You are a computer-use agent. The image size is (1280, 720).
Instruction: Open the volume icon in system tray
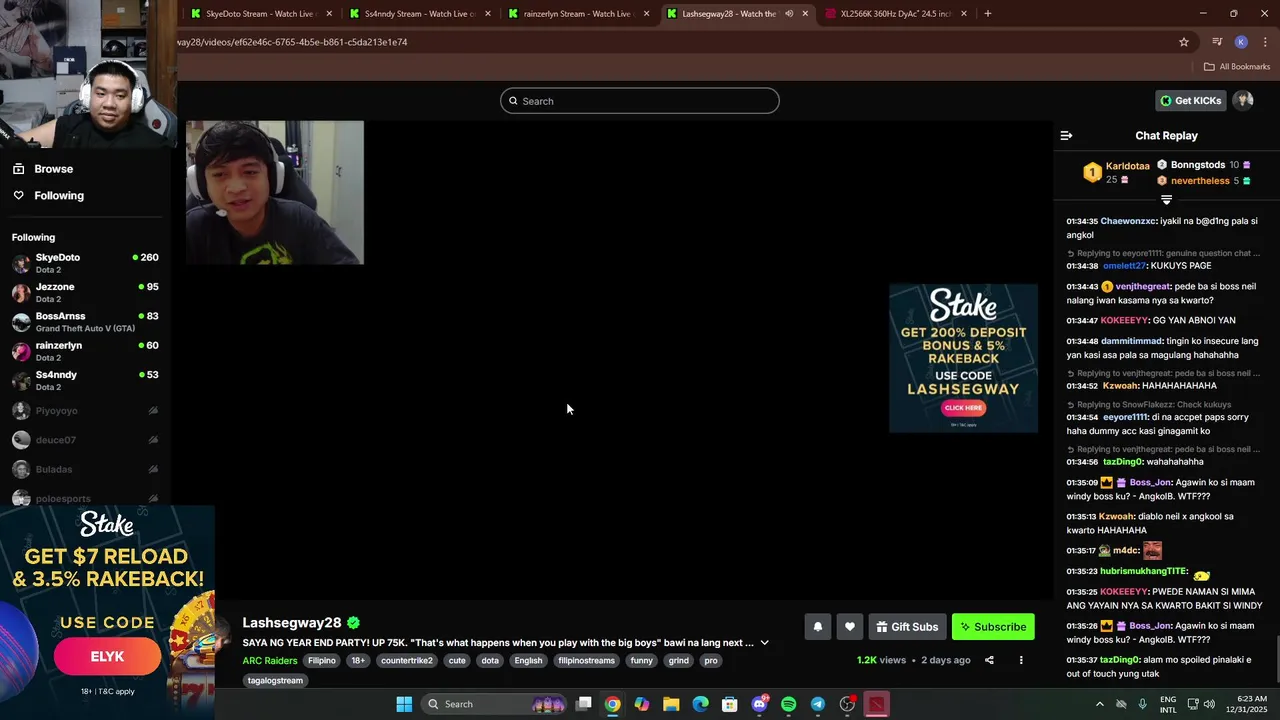(1208, 704)
